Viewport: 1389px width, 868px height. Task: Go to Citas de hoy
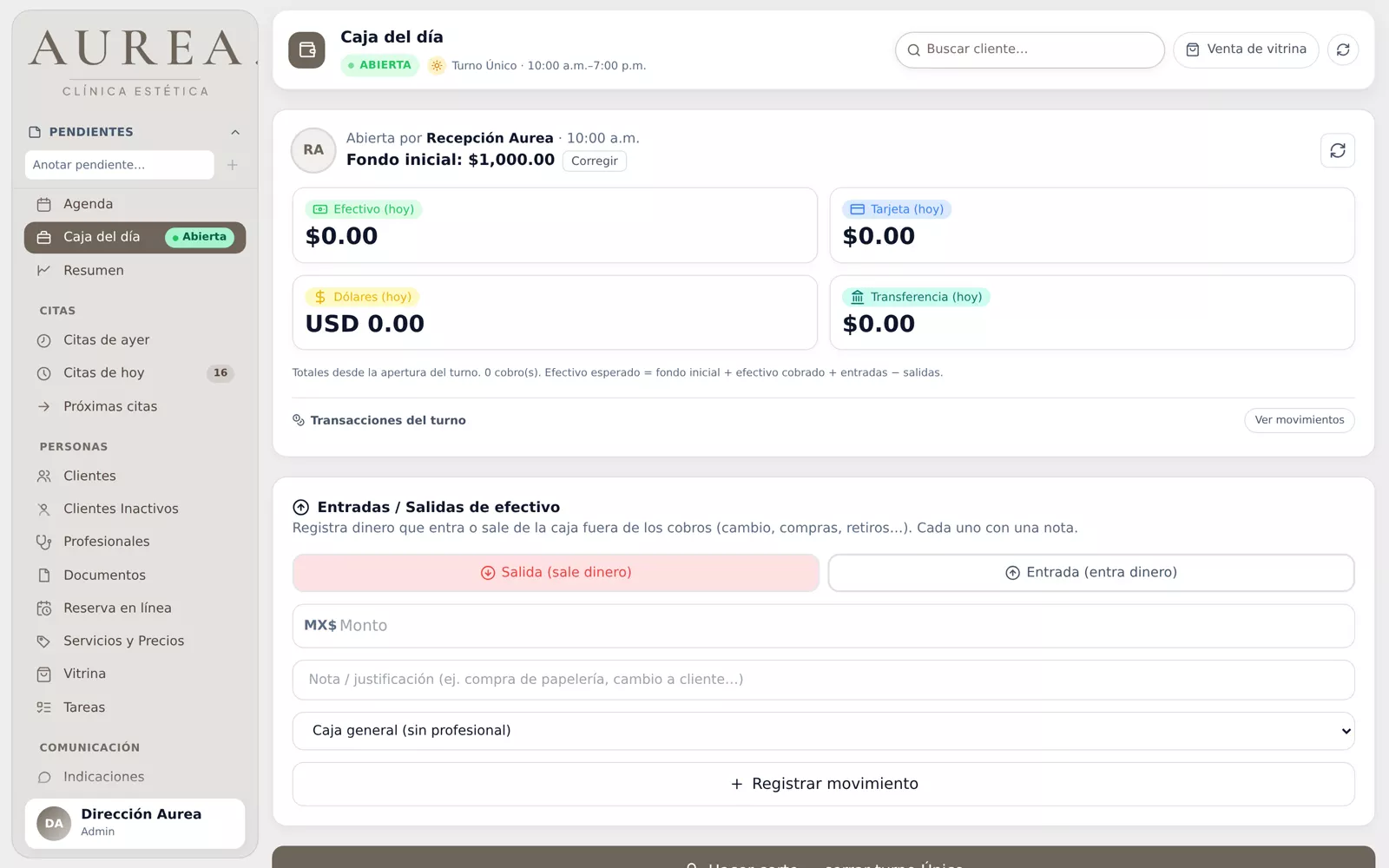(135, 373)
